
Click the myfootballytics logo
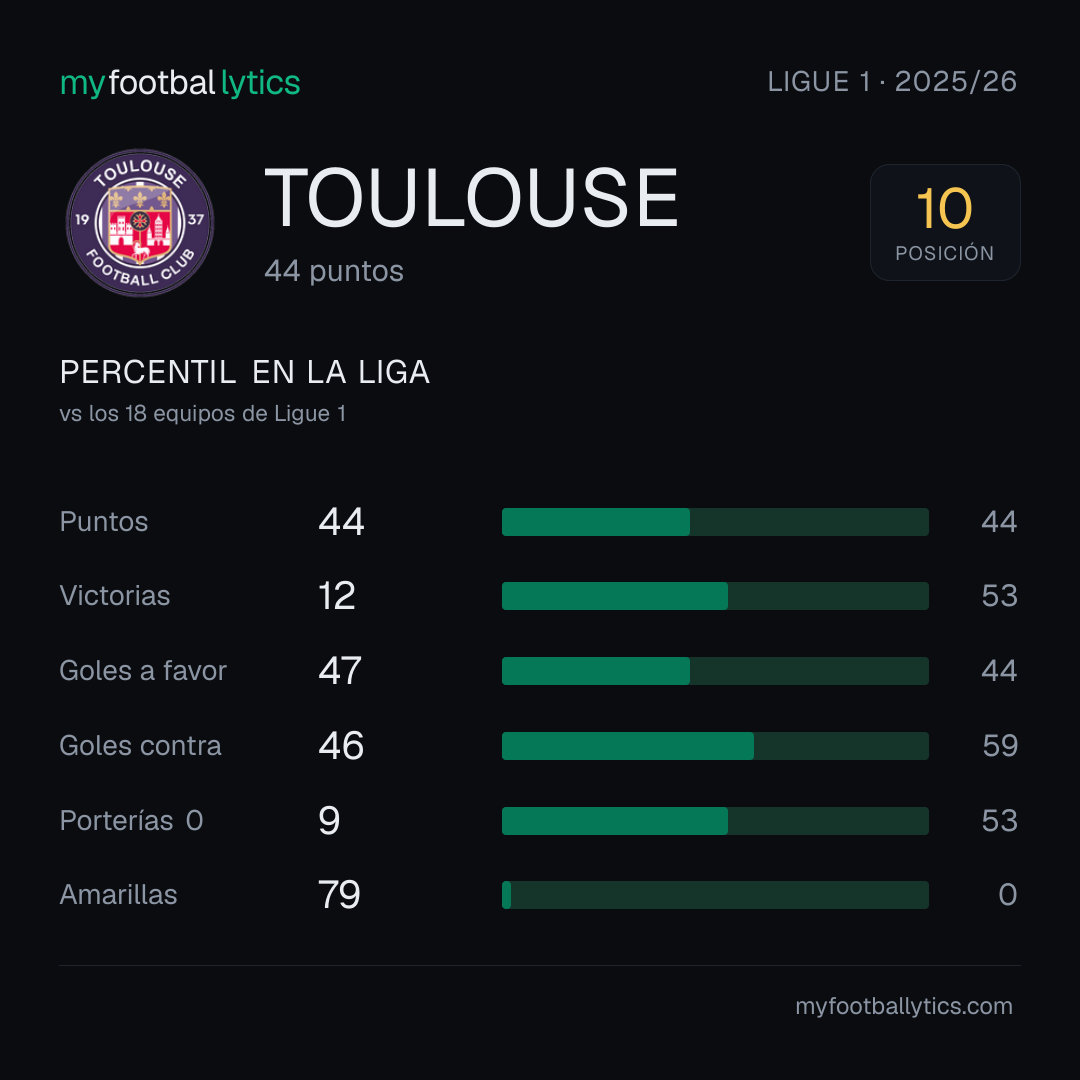tap(180, 83)
